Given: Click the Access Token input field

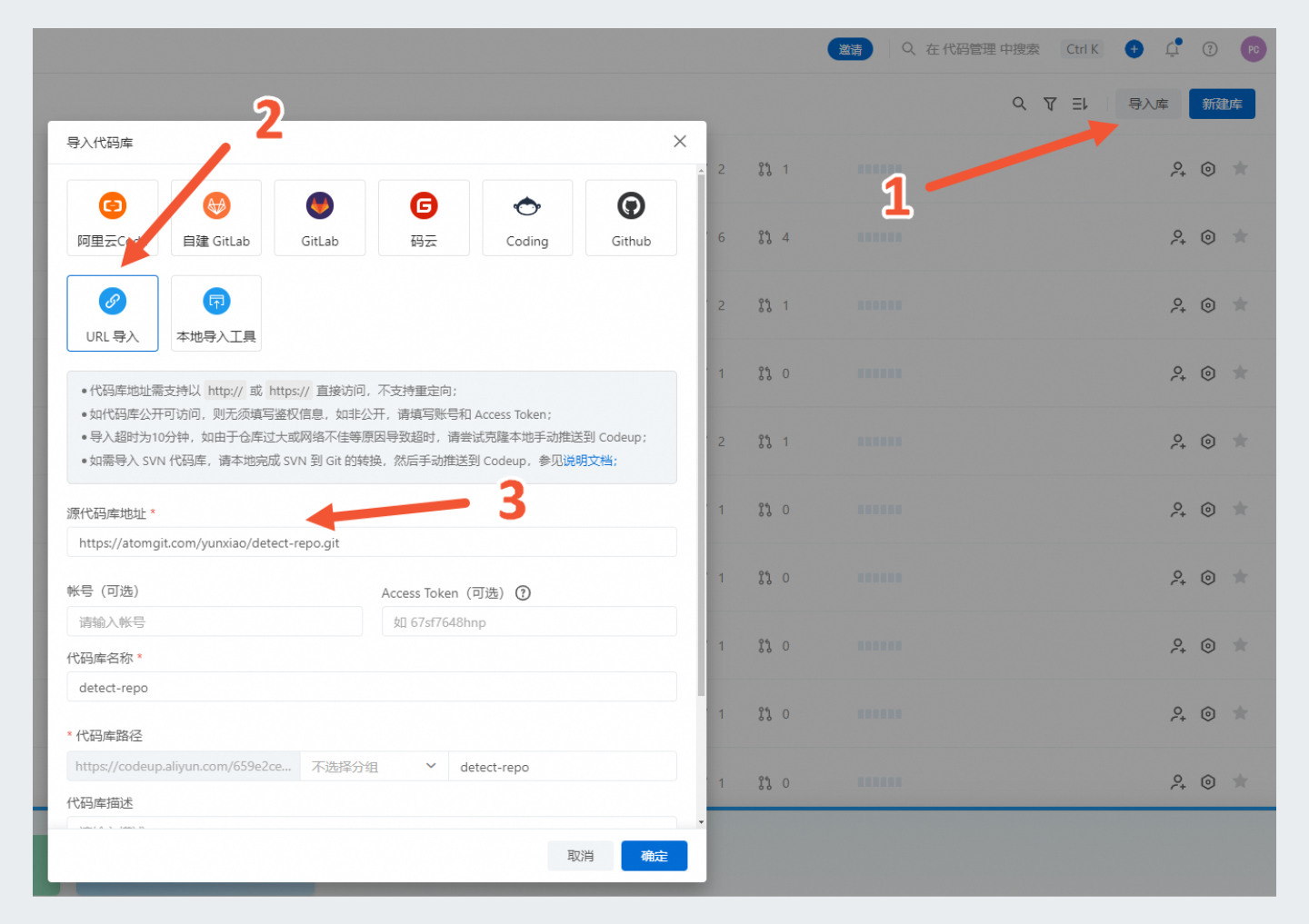Looking at the screenshot, I should point(529,621).
